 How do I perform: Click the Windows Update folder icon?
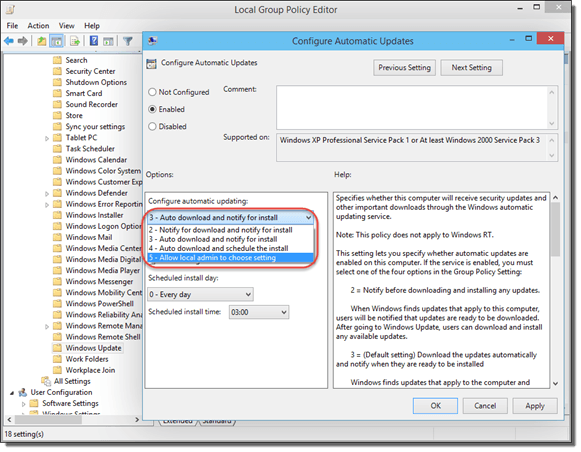(57, 348)
